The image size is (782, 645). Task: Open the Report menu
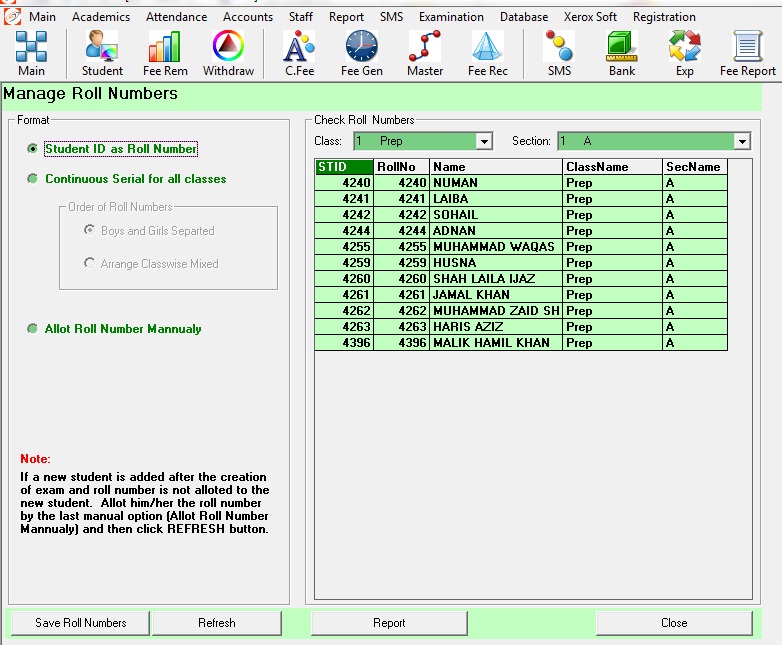click(x=346, y=17)
